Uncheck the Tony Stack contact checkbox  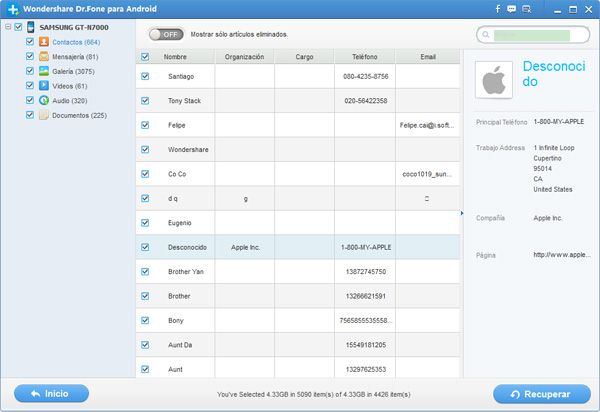tap(145, 101)
